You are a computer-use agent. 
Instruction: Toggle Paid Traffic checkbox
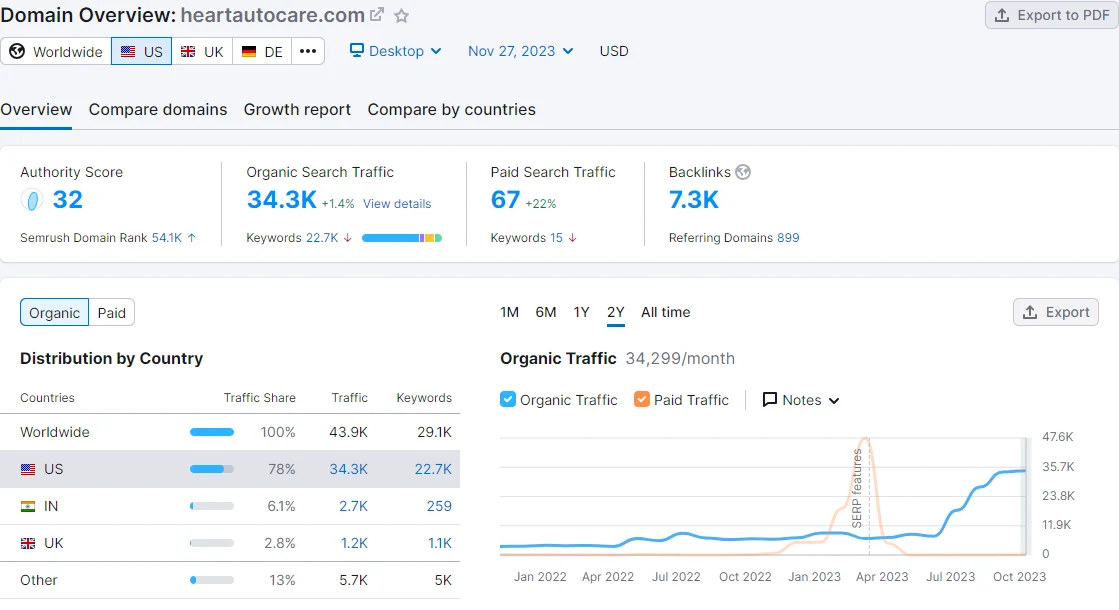pyautogui.click(x=642, y=399)
